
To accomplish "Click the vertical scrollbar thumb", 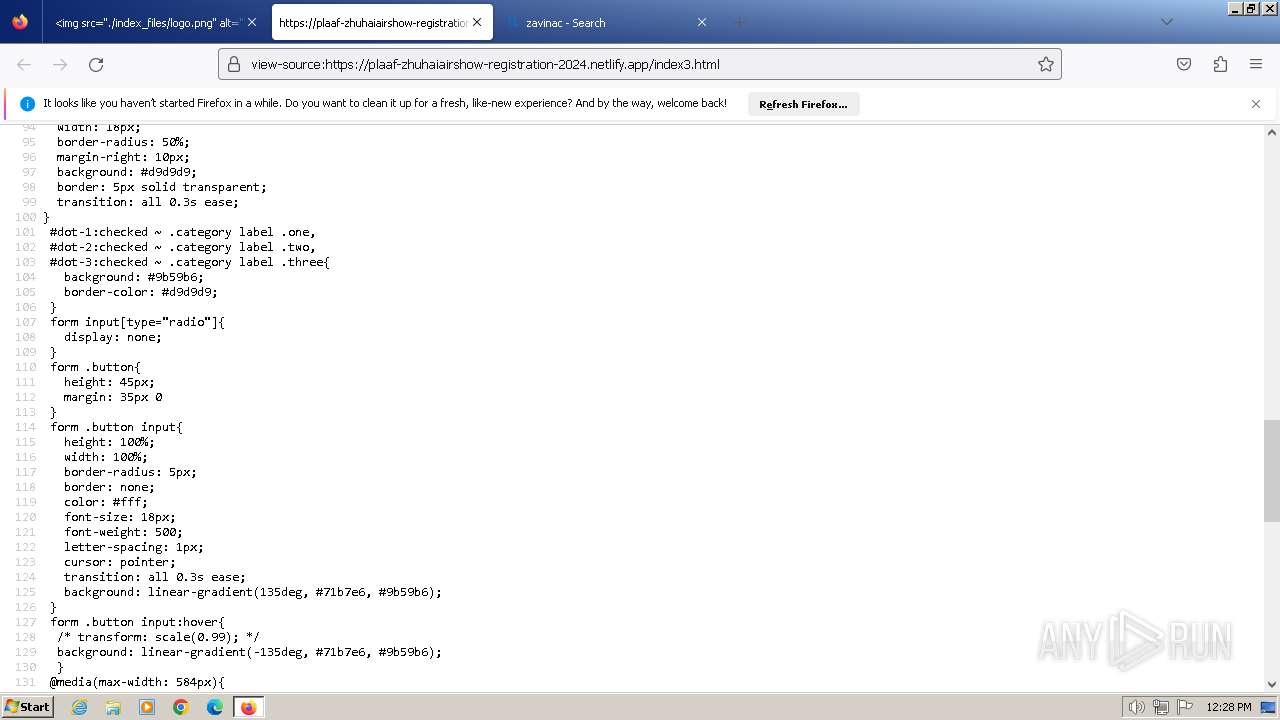I will pyautogui.click(x=1272, y=470).
